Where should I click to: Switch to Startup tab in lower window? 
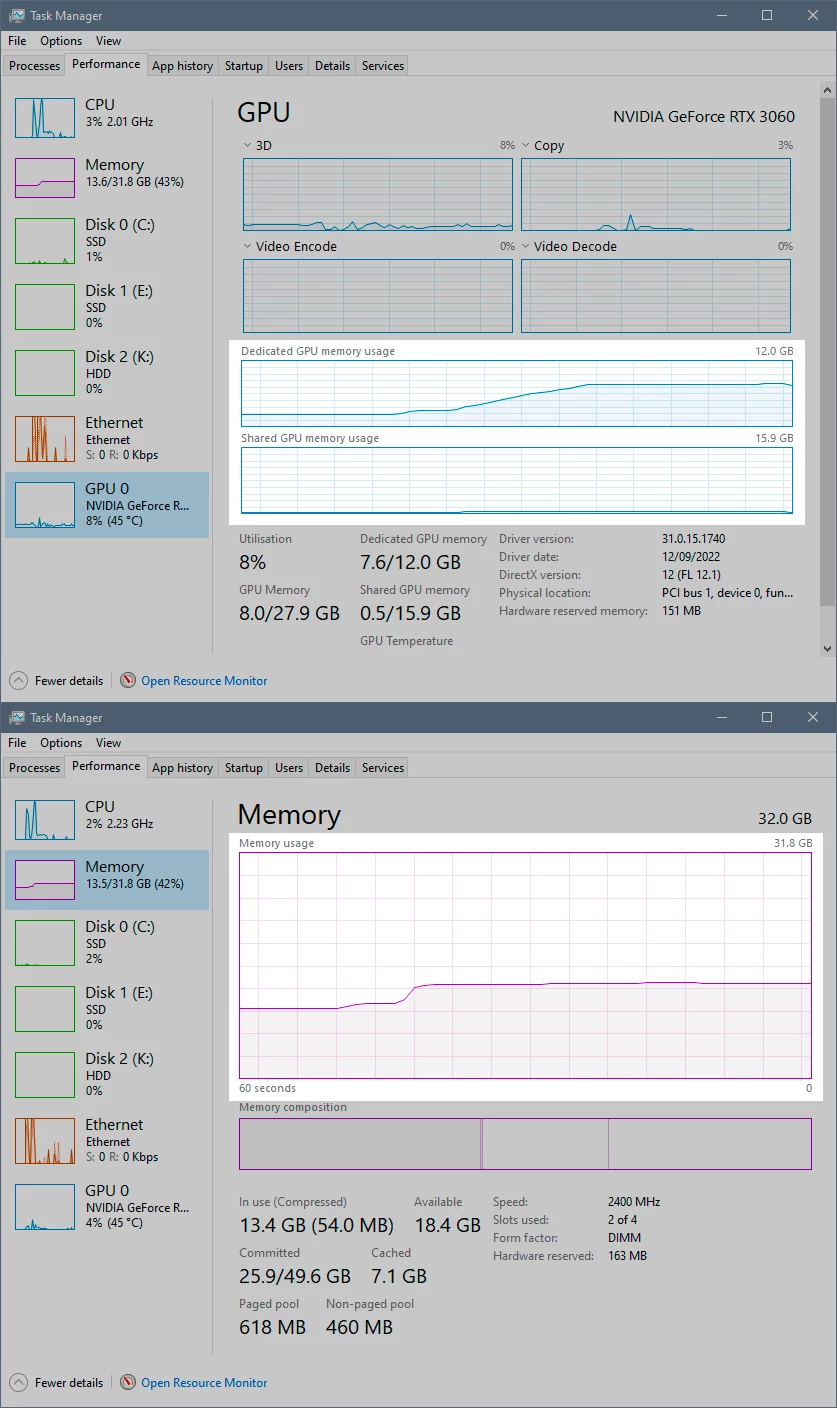coord(244,768)
